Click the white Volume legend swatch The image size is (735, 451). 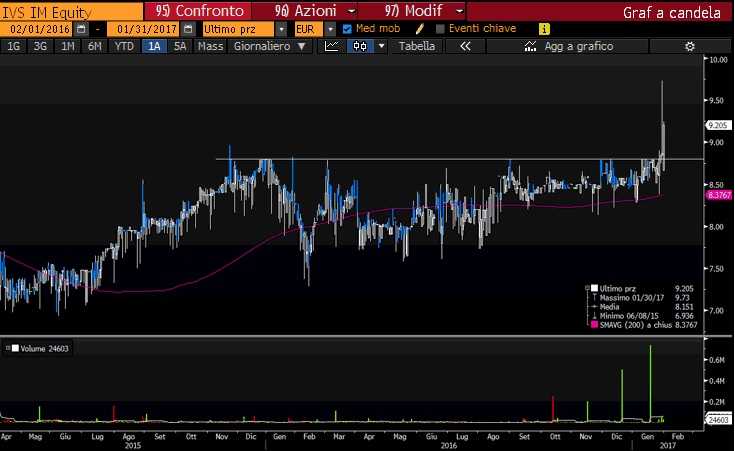(15, 348)
